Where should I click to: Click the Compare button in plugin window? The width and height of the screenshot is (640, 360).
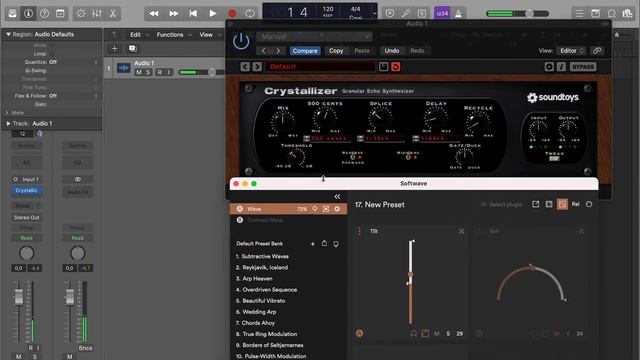tap(305, 51)
